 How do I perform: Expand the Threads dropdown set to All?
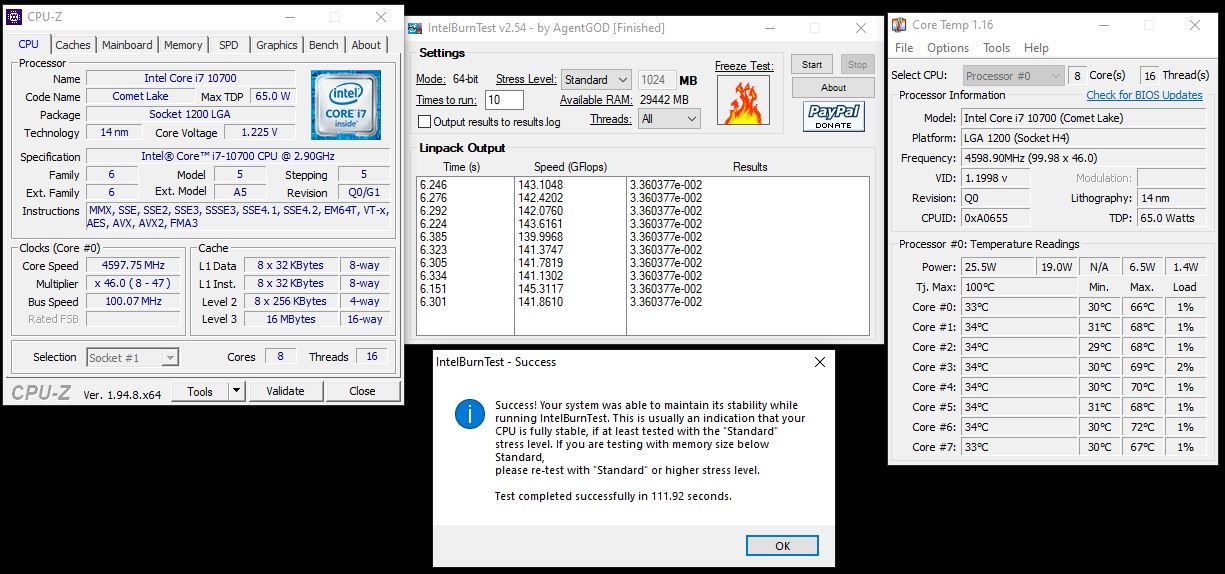coord(669,119)
